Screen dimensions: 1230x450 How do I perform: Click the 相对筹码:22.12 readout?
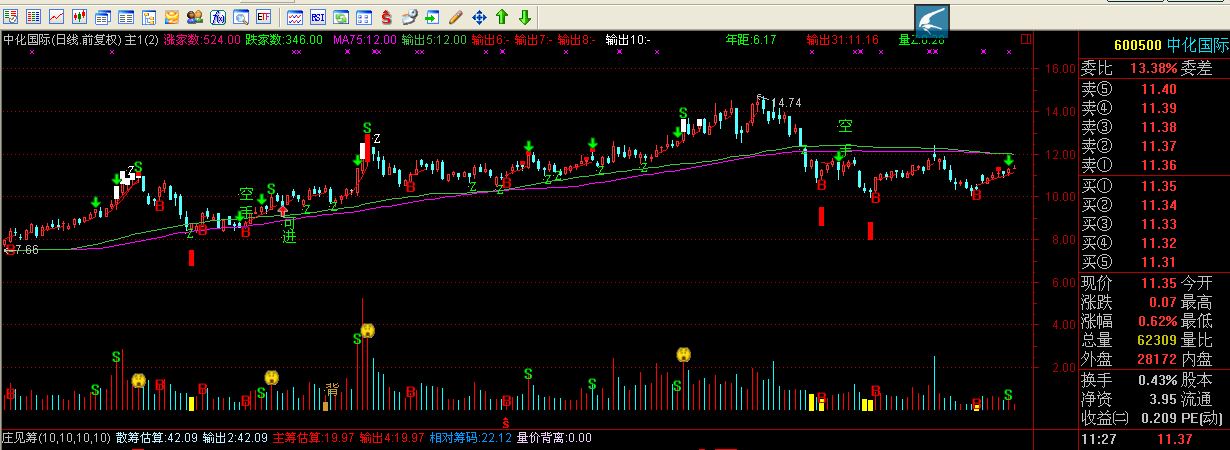tap(471, 438)
